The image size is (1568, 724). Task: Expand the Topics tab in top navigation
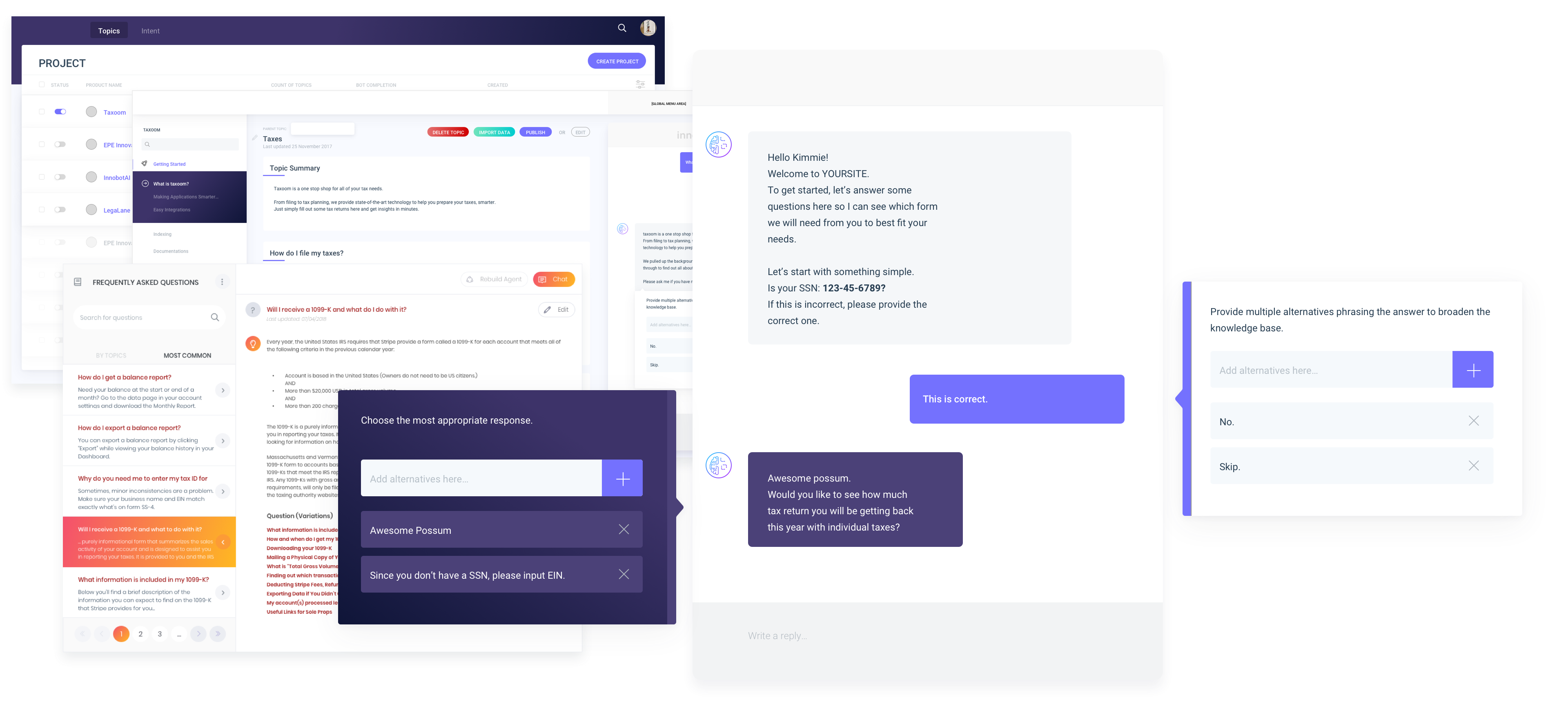click(x=109, y=31)
